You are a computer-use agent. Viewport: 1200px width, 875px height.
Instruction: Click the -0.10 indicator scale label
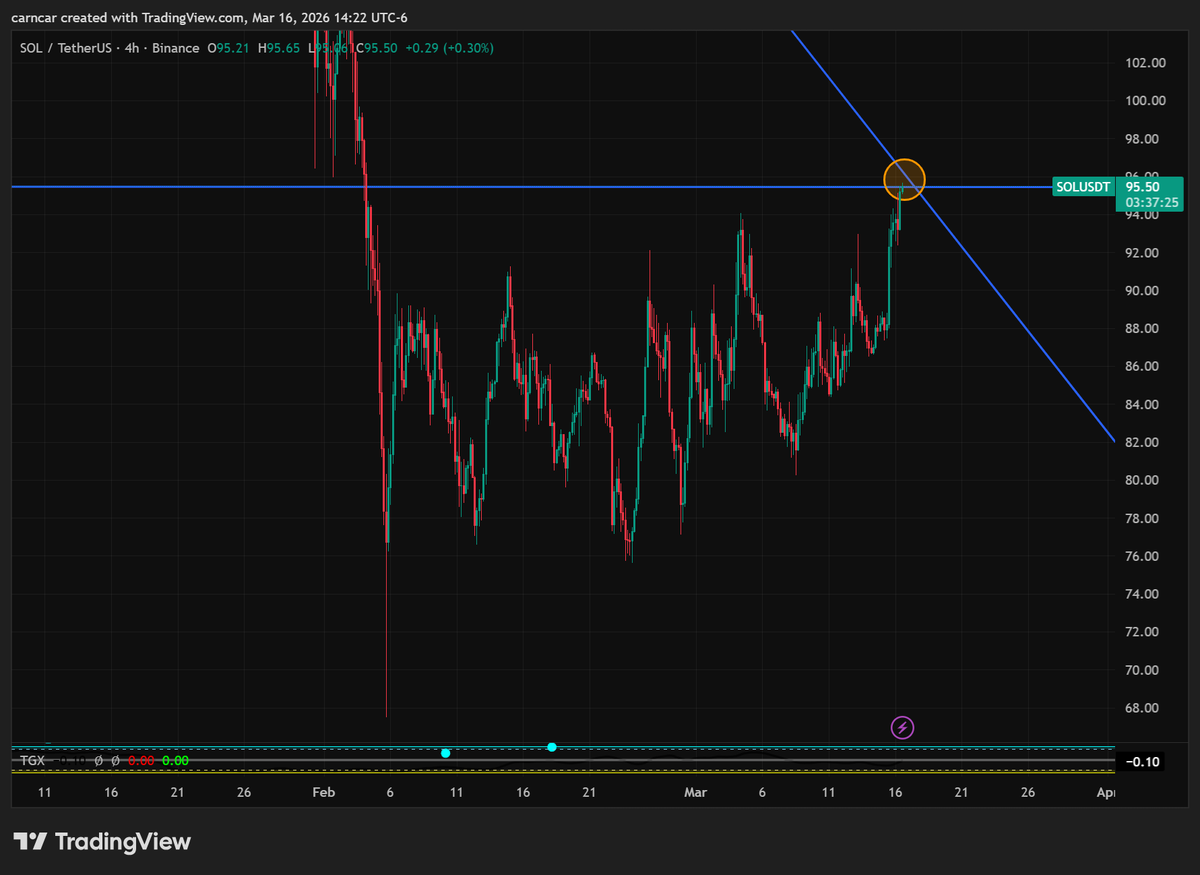[x=1142, y=762]
